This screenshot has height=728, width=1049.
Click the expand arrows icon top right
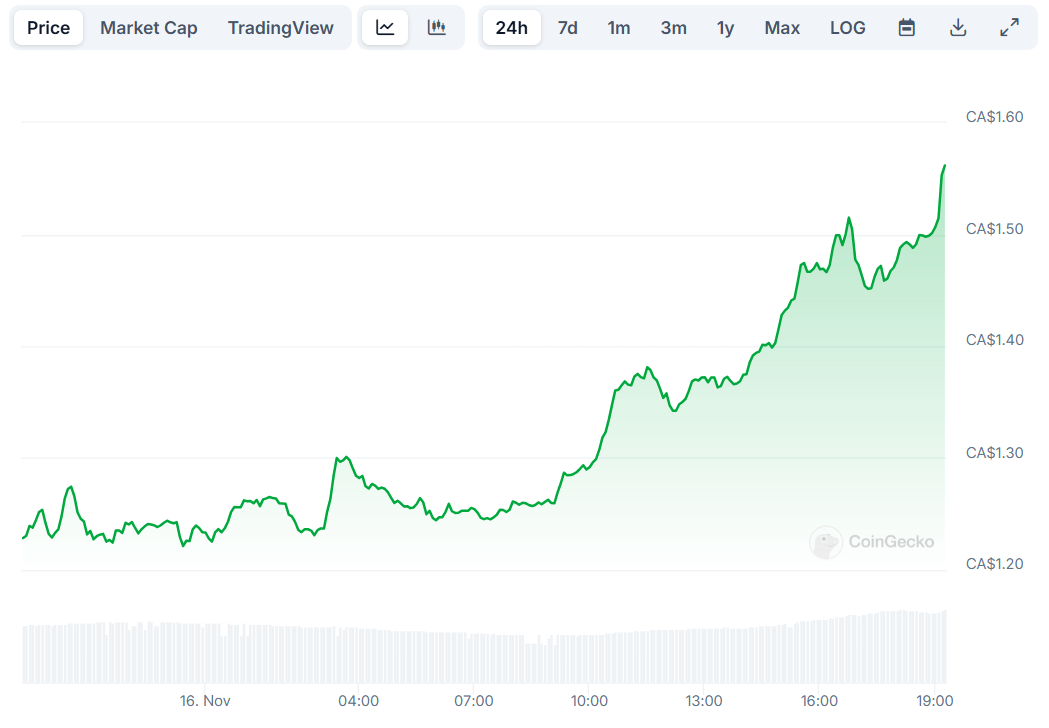coord(1010,27)
